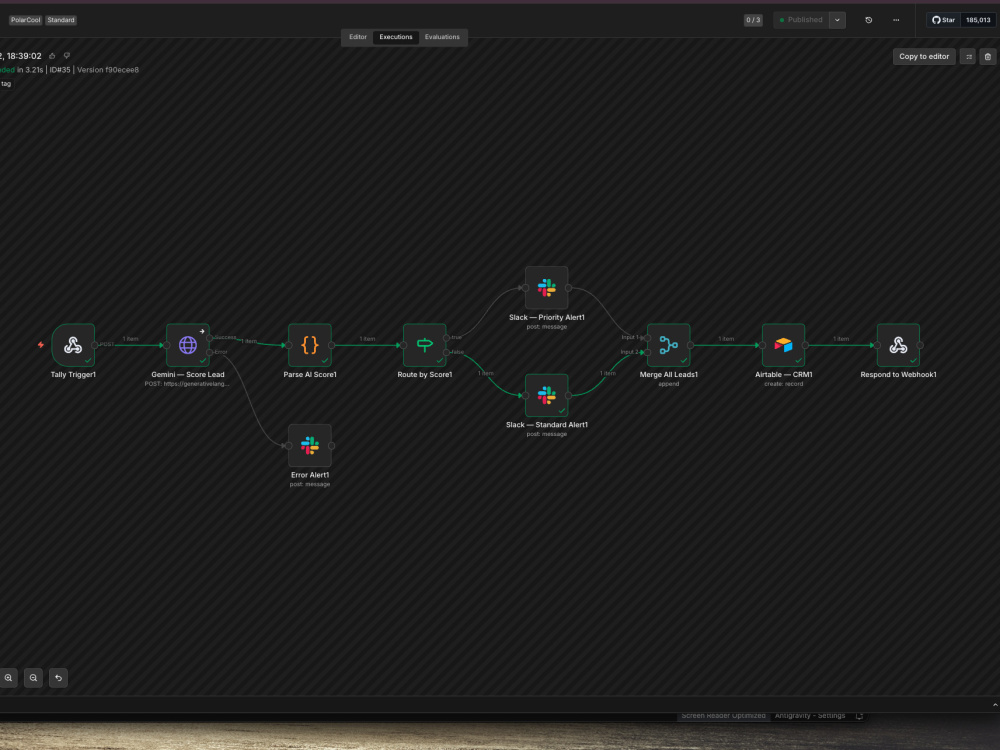This screenshot has height=750, width=1000.
Task: Open workflow version history icon
Action: [x=869, y=20]
